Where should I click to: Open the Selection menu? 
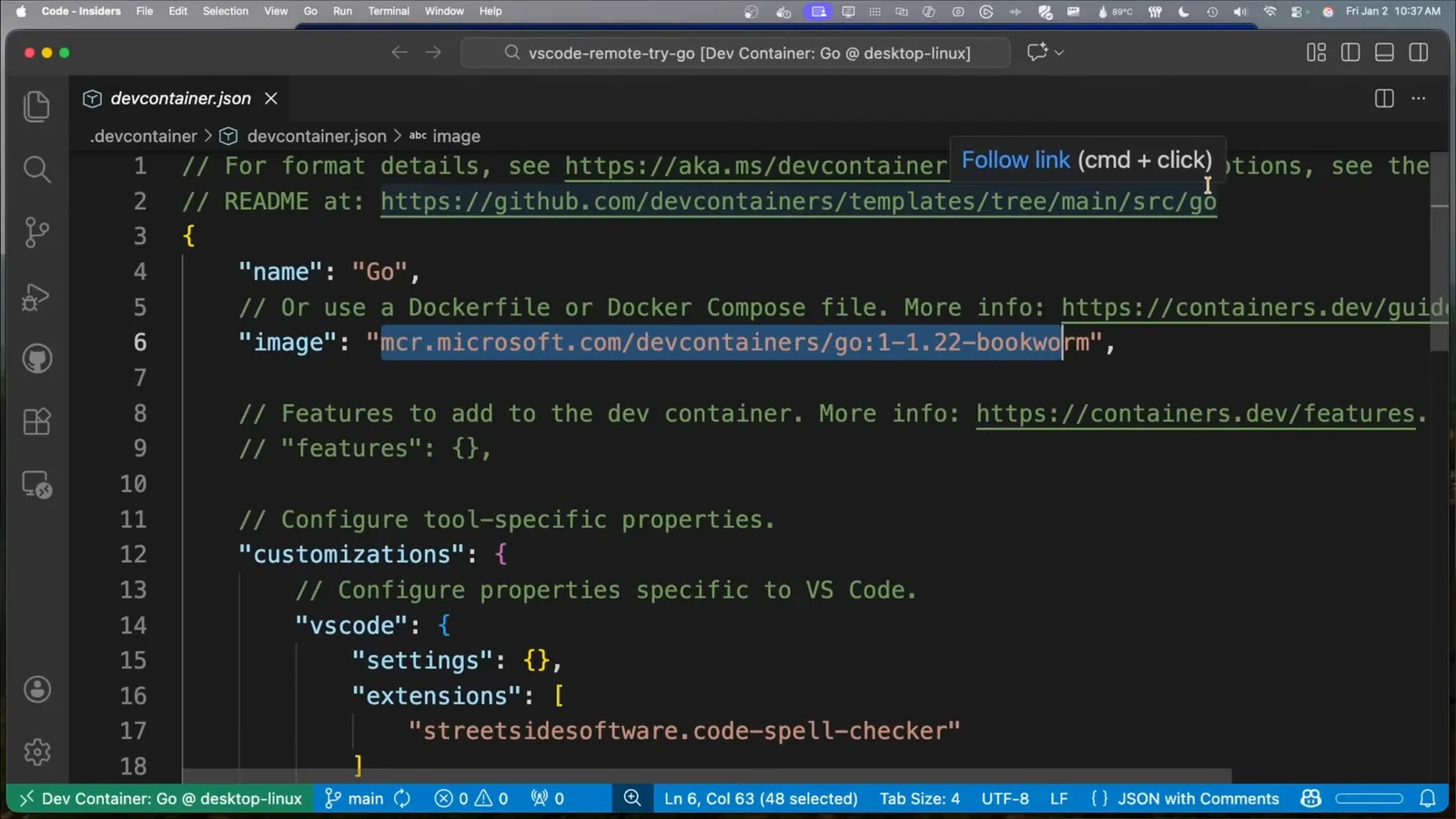click(x=226, y=11)
